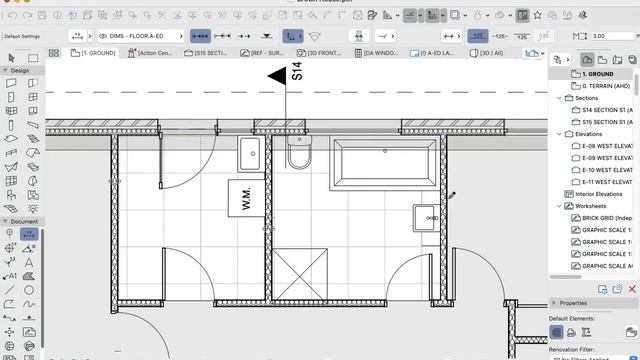Choose elevation dimension construction method
The height and width of the screenshot is (360, 640).
click(x=267, y=36)
